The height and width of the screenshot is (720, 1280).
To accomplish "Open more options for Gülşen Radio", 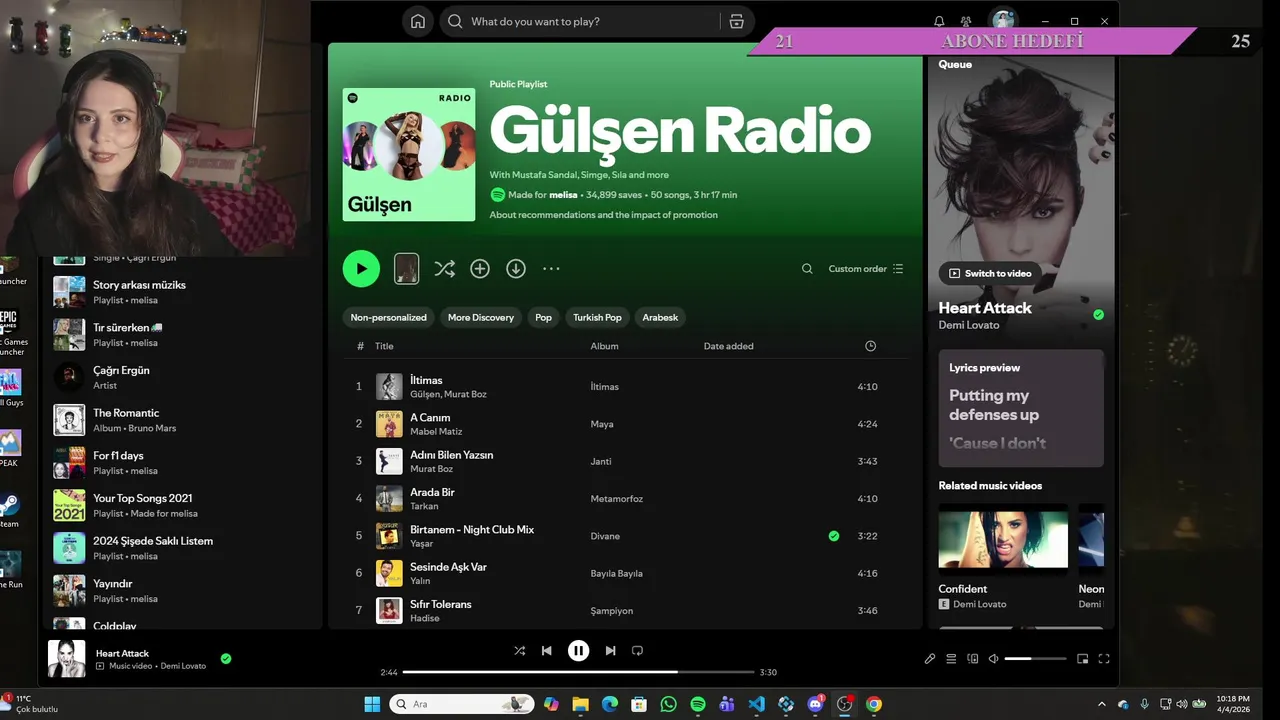I will pyautogui.click(x=551, y=268).
